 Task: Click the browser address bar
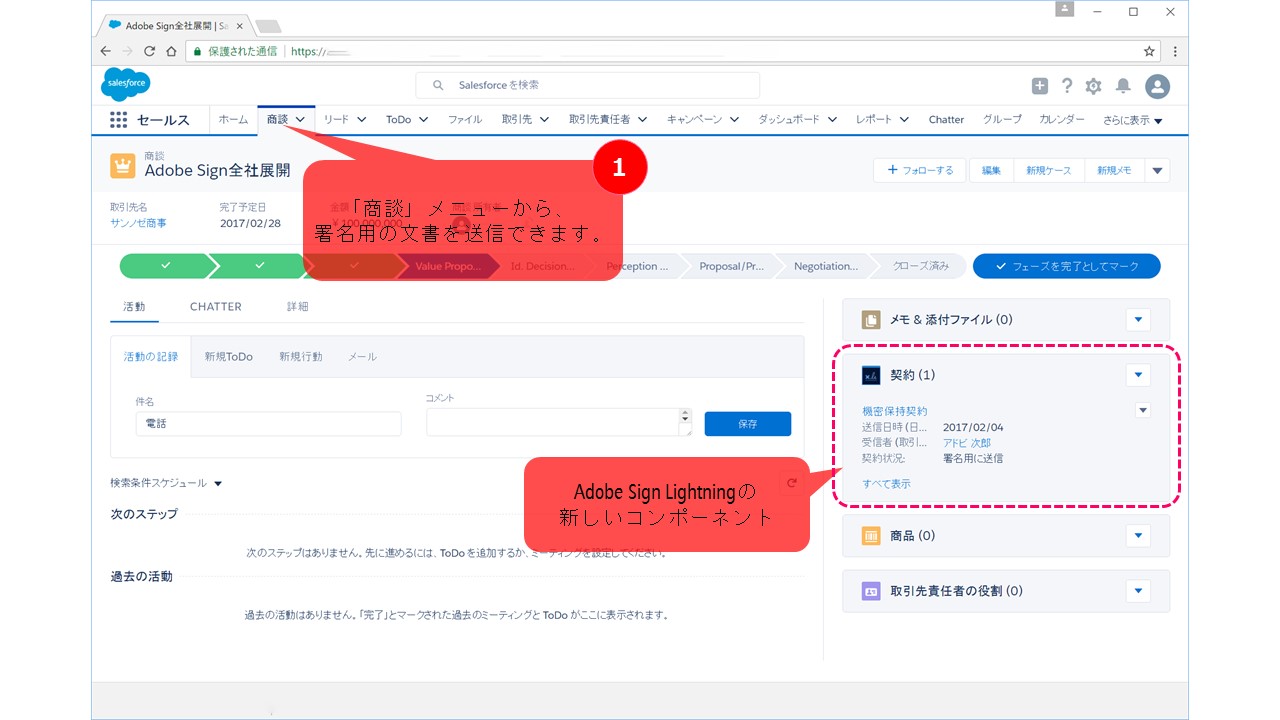point(674,51)
